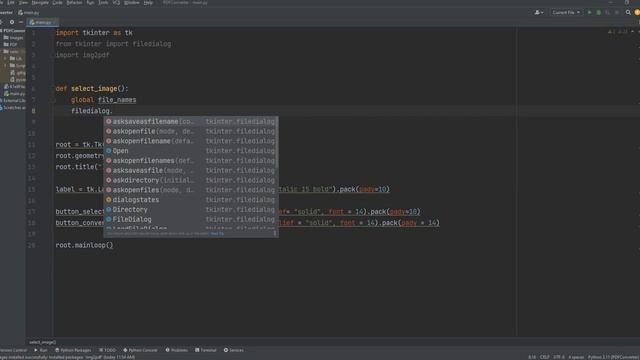Expand External Libraries in project tree

point(13,101)
